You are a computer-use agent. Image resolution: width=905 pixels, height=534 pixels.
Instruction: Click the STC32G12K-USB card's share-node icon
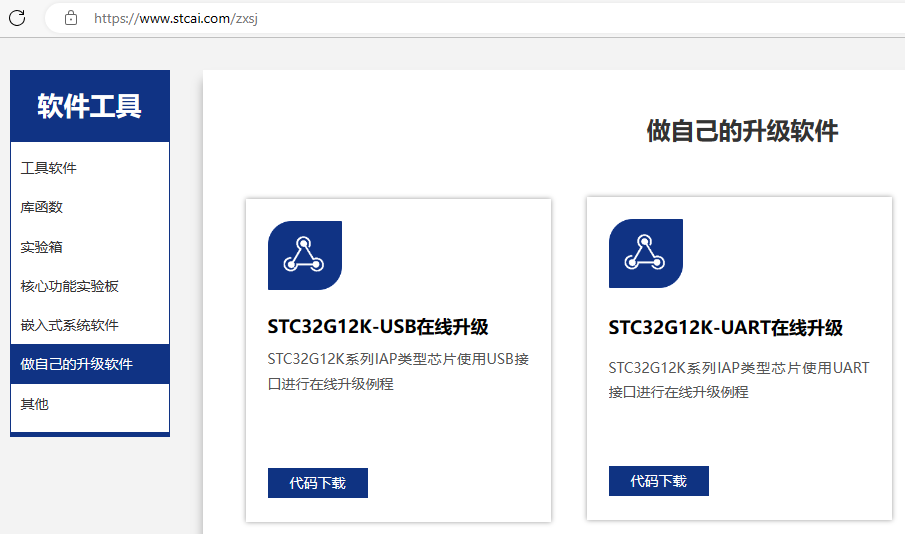[x=305, y=255]
